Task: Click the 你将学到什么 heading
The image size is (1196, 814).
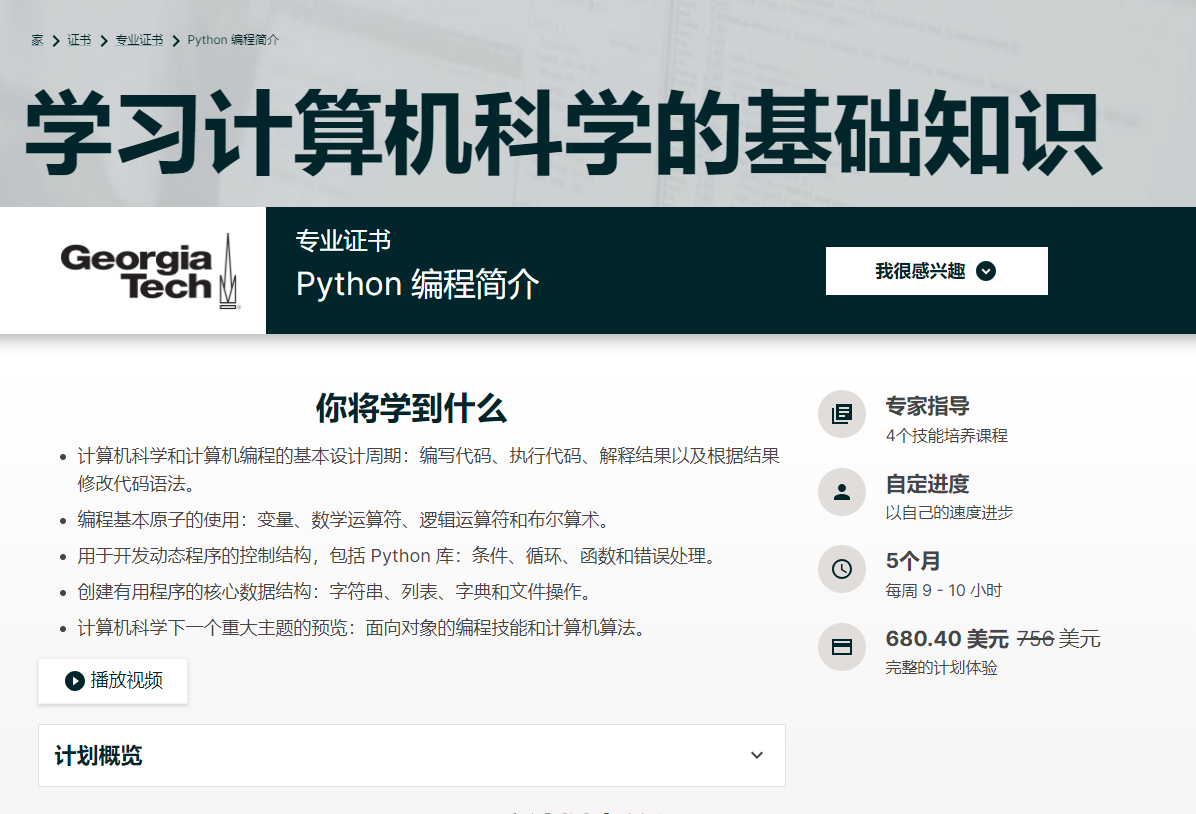Action: (411, 409)
